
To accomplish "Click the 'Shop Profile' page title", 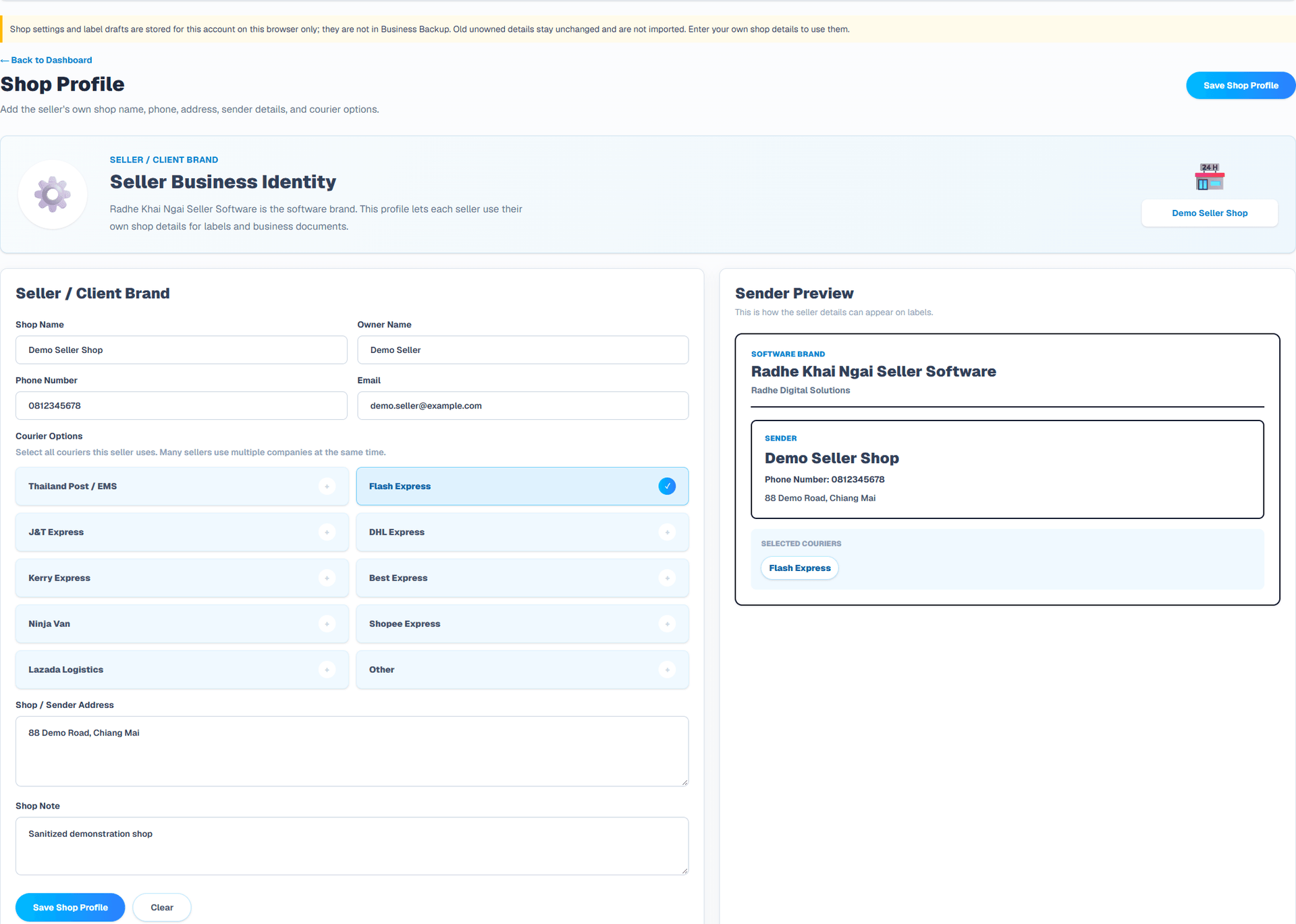I will [x=63, y=84].
